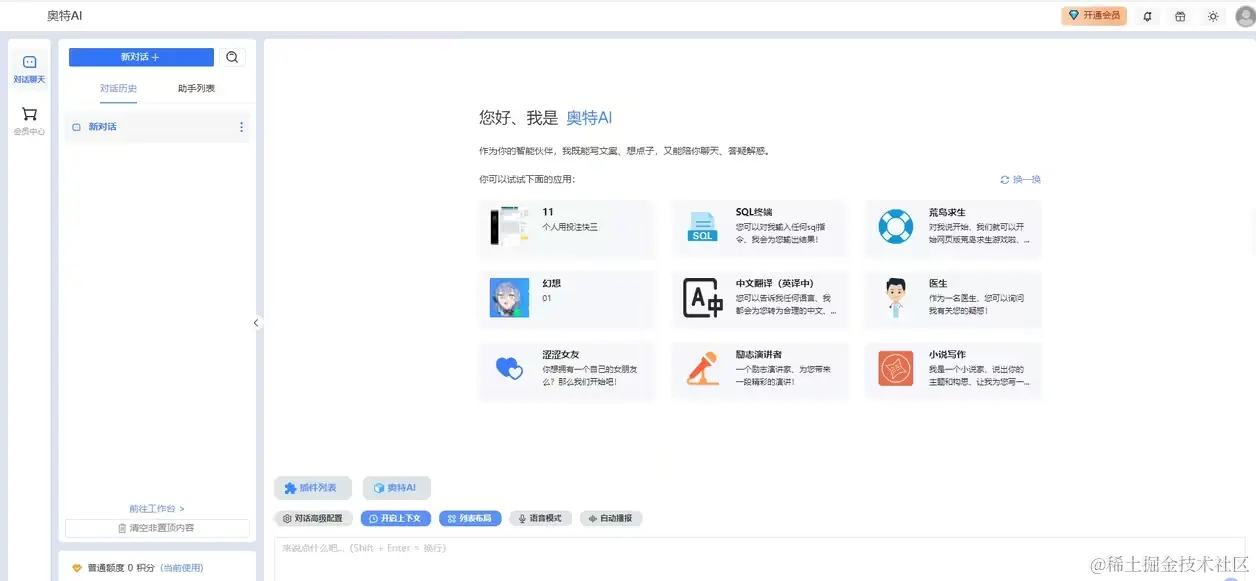
Task: Toggle 开启上下文 option
Action: pos(396,518)
